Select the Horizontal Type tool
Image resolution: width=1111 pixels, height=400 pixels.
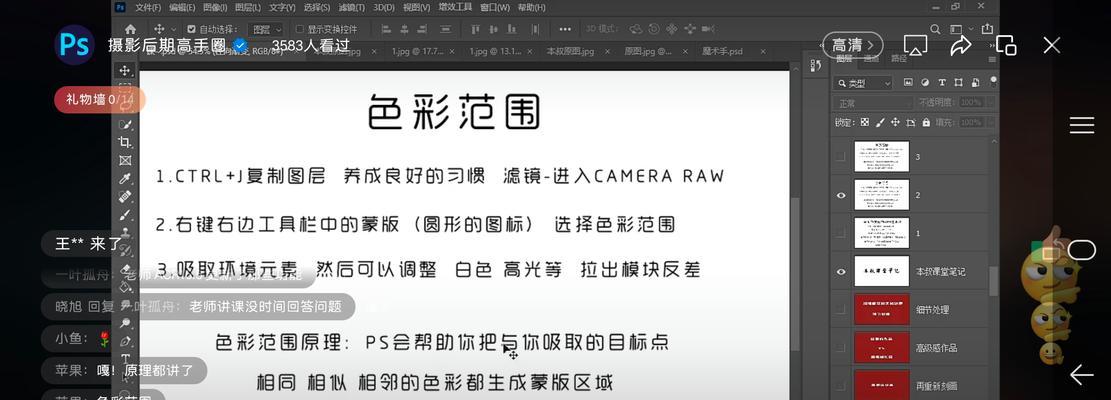pos(125,359)
